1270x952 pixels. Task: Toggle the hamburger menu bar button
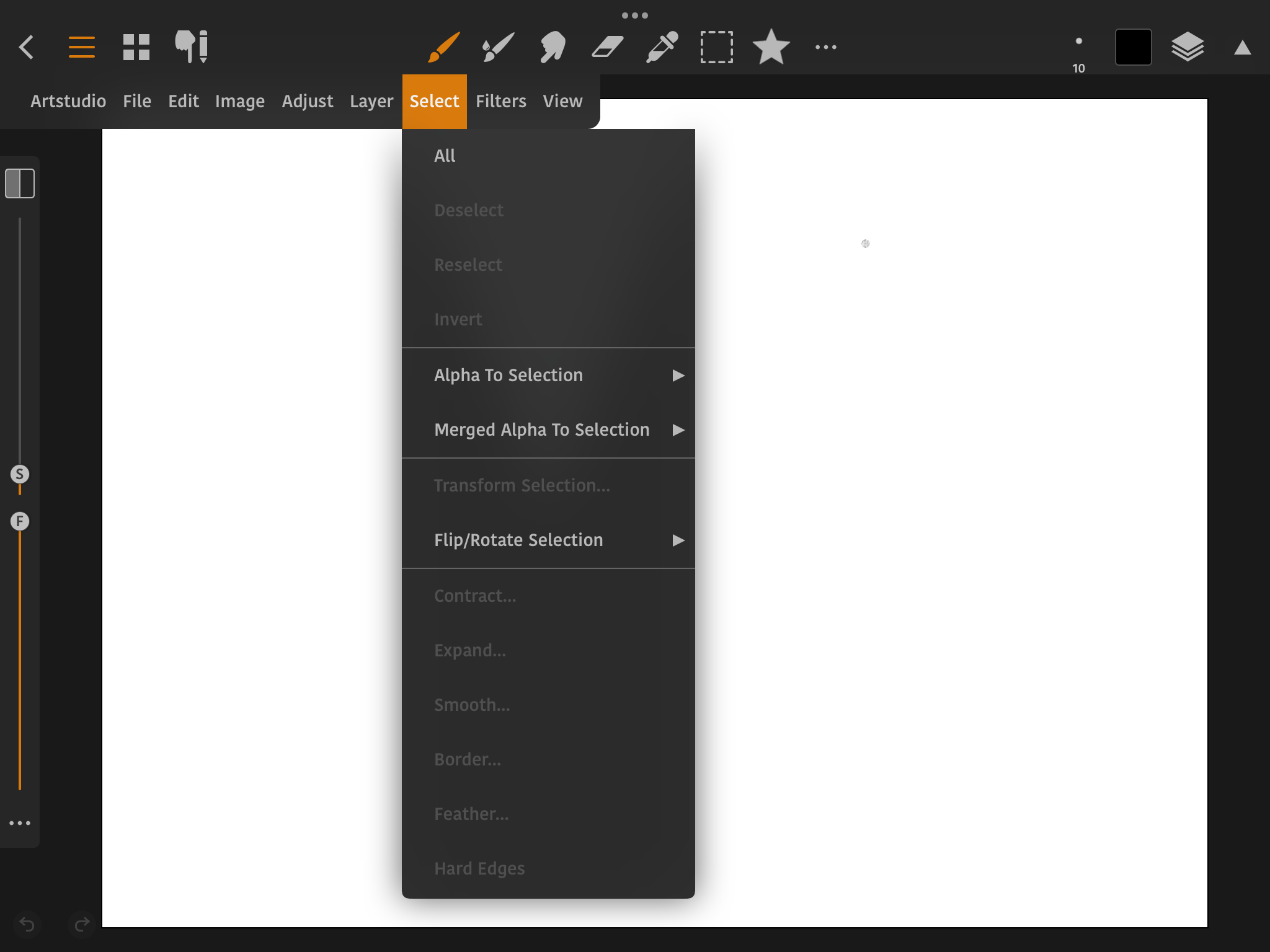(82, 47)
